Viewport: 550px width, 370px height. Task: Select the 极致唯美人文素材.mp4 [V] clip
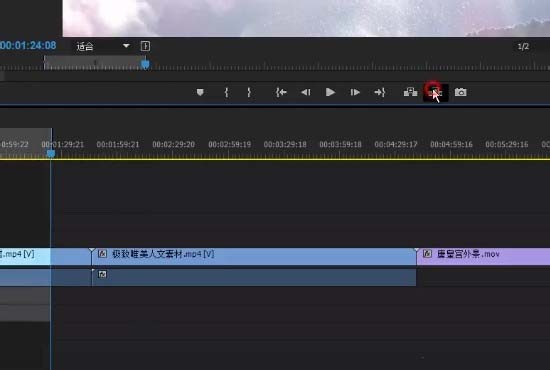tap(254, 256)
